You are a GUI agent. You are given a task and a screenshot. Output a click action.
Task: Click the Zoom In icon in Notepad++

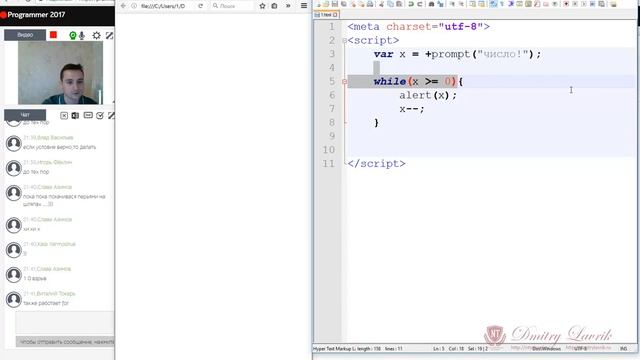tap(452, 4)
